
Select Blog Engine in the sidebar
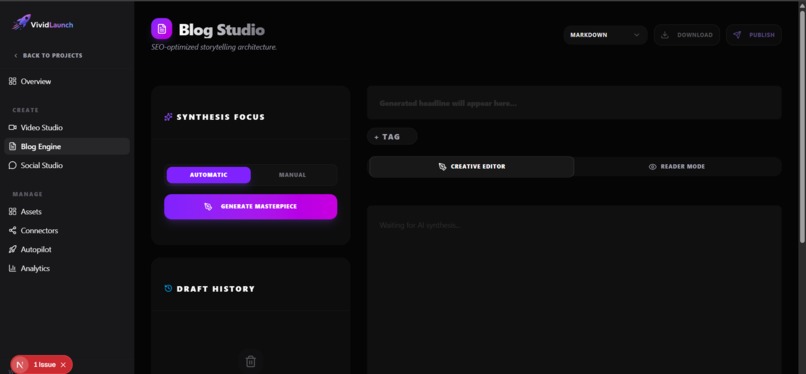[67, 146]
